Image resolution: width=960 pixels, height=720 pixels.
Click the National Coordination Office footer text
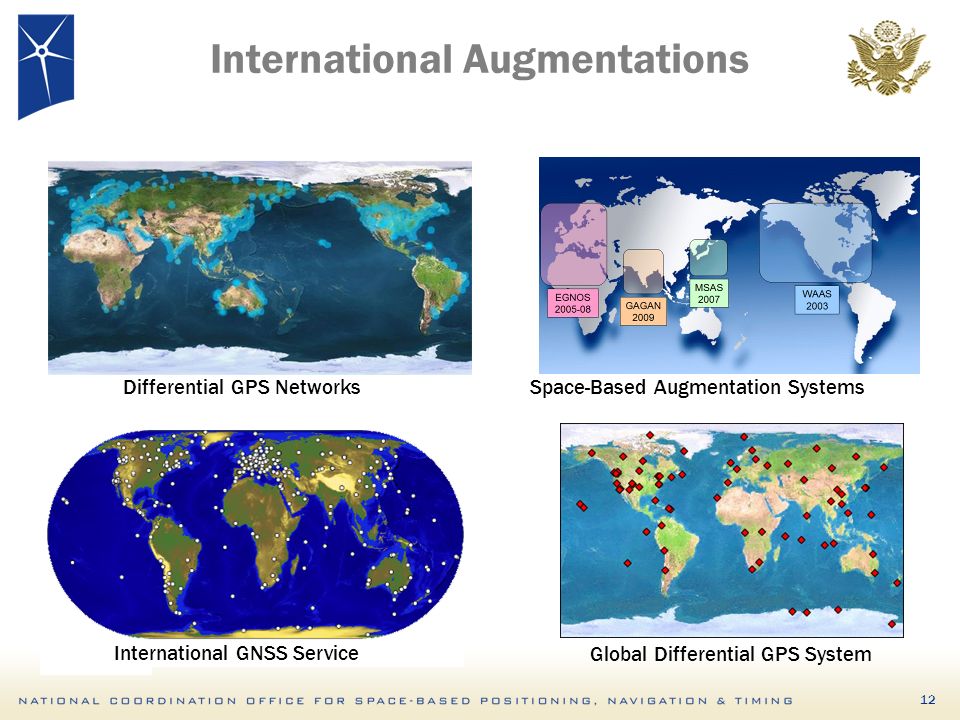point(406,700)
